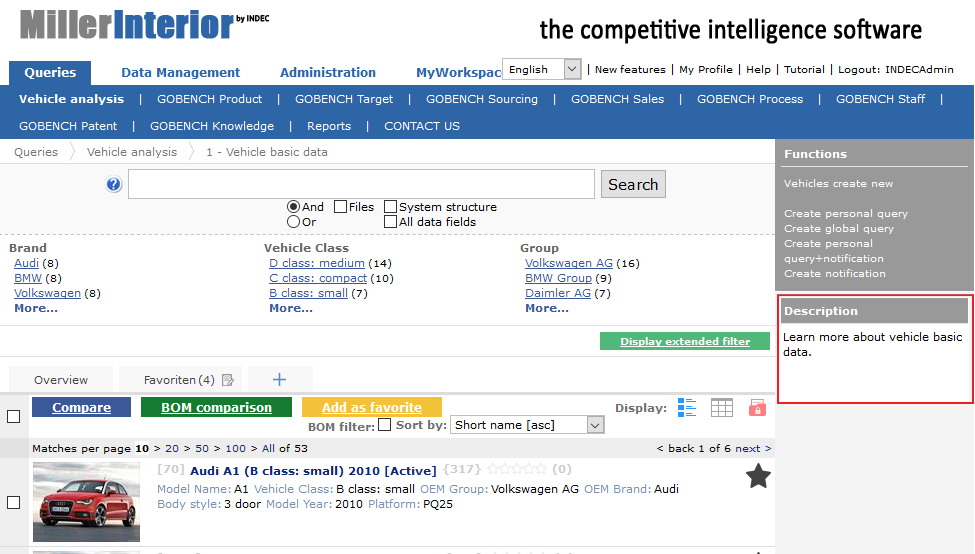Viewport: 975px width, 554px height.
Task: Filter by BMW Group link
Action: point(558,278)
